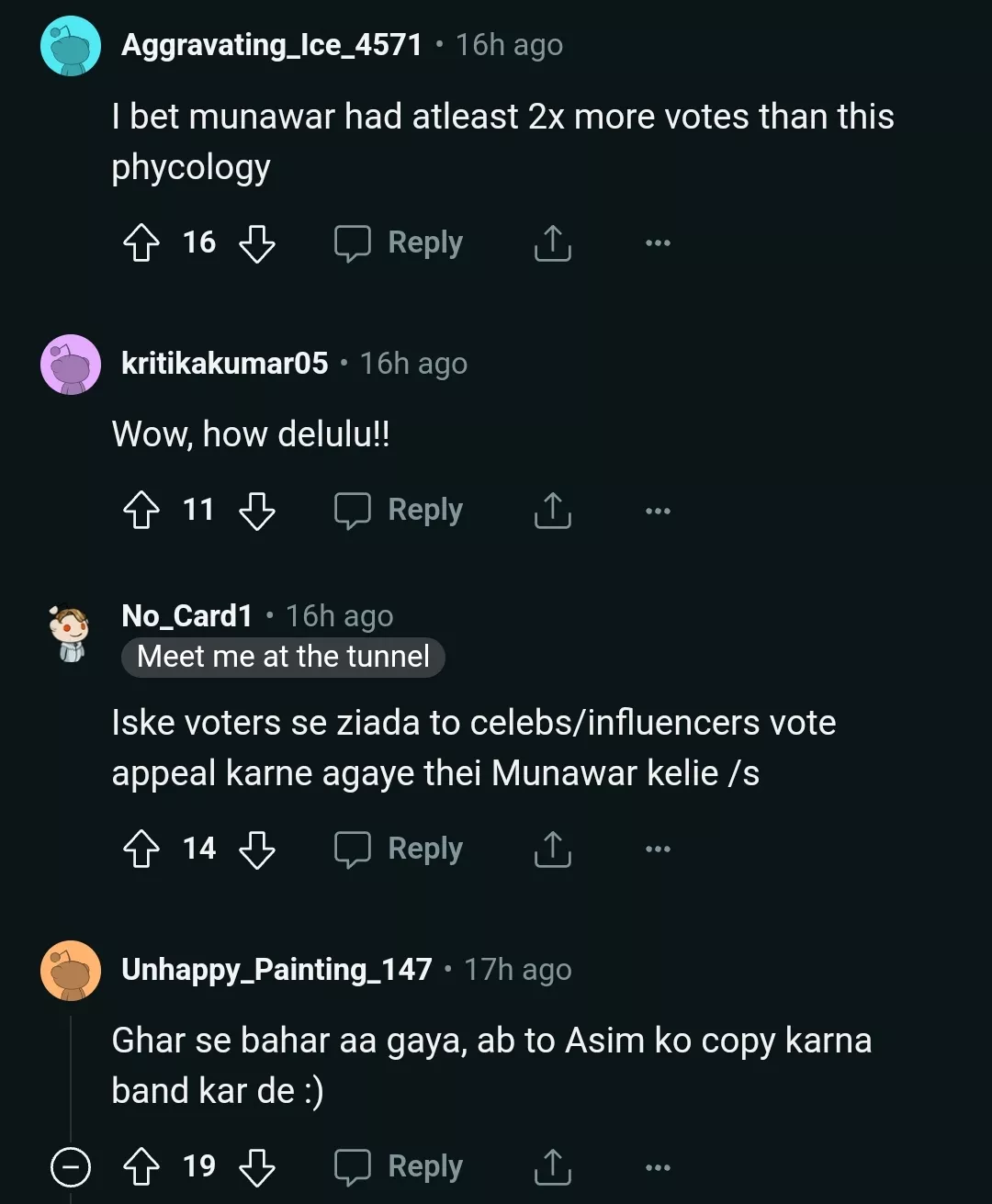Collapse Unhappy_Painting_147's comment thread
This screenshot has height=1204, width=992.
pyautogui.click(x=71, y=1167)
